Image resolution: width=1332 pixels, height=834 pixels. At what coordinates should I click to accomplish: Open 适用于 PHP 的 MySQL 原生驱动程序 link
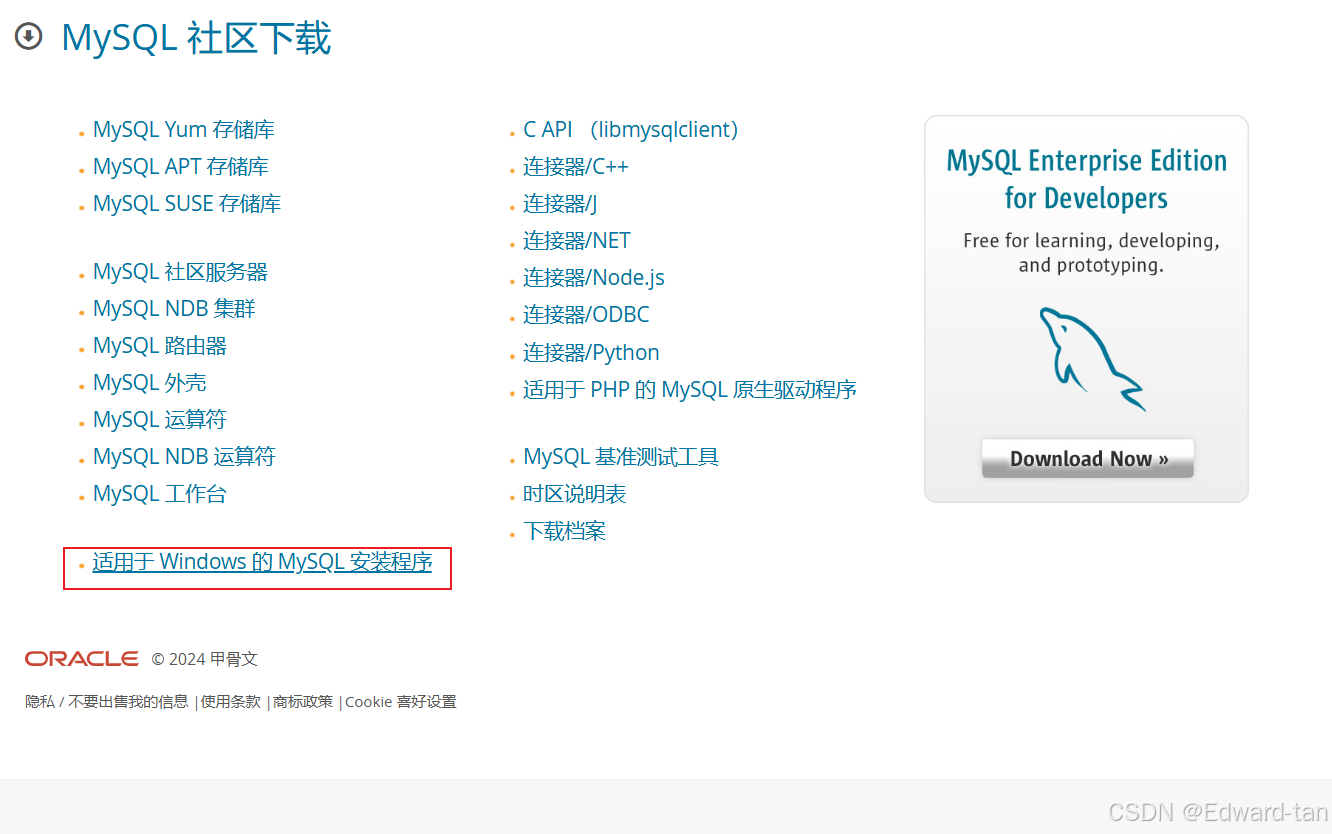tap(690, 390)
